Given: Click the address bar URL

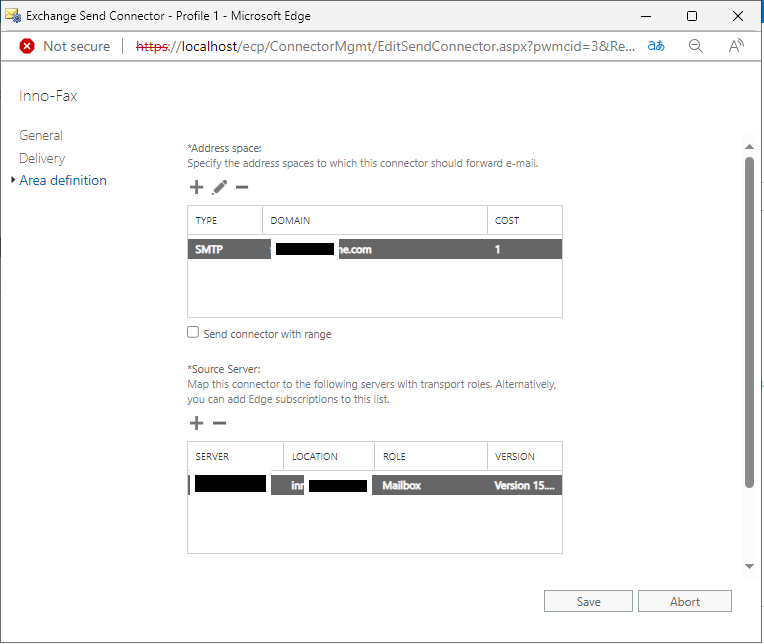Looking at the screenshot, I should pos(385,46).
